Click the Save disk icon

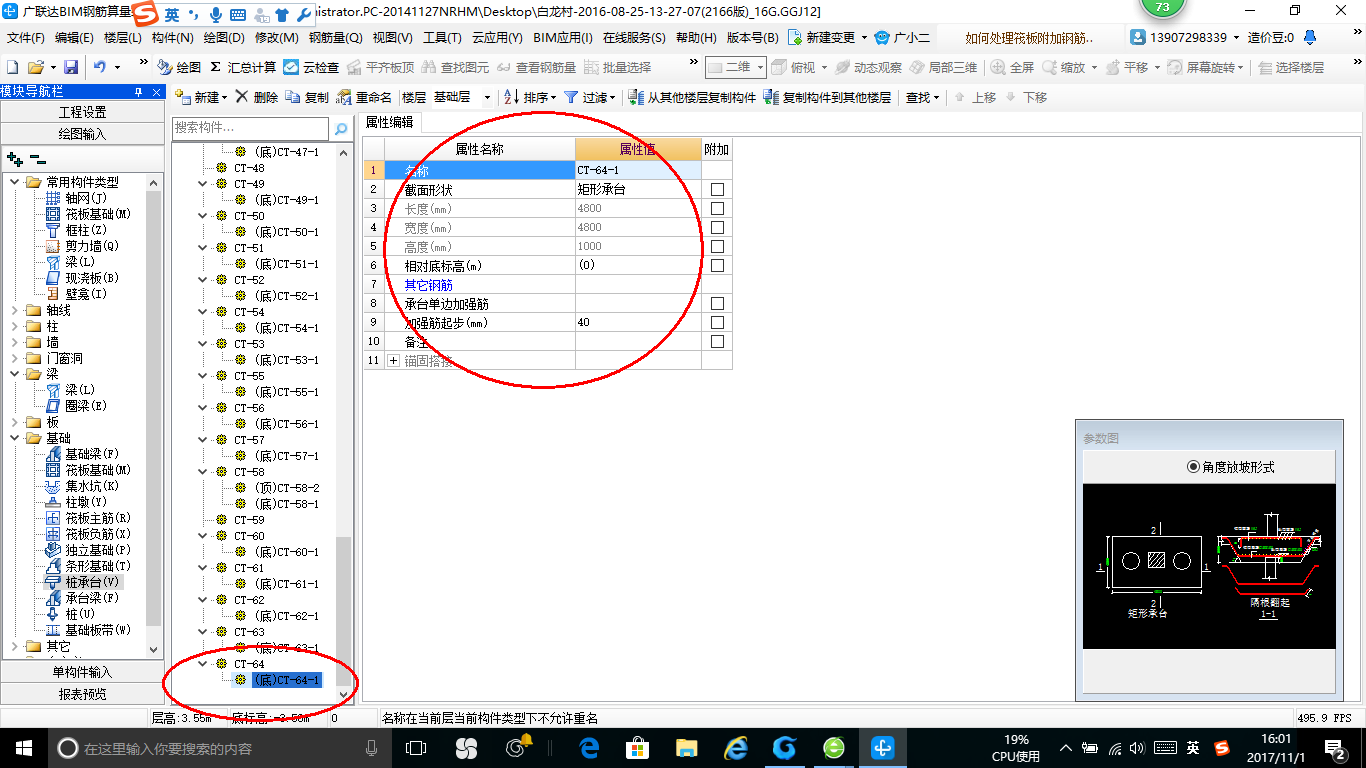pos(71,67)
